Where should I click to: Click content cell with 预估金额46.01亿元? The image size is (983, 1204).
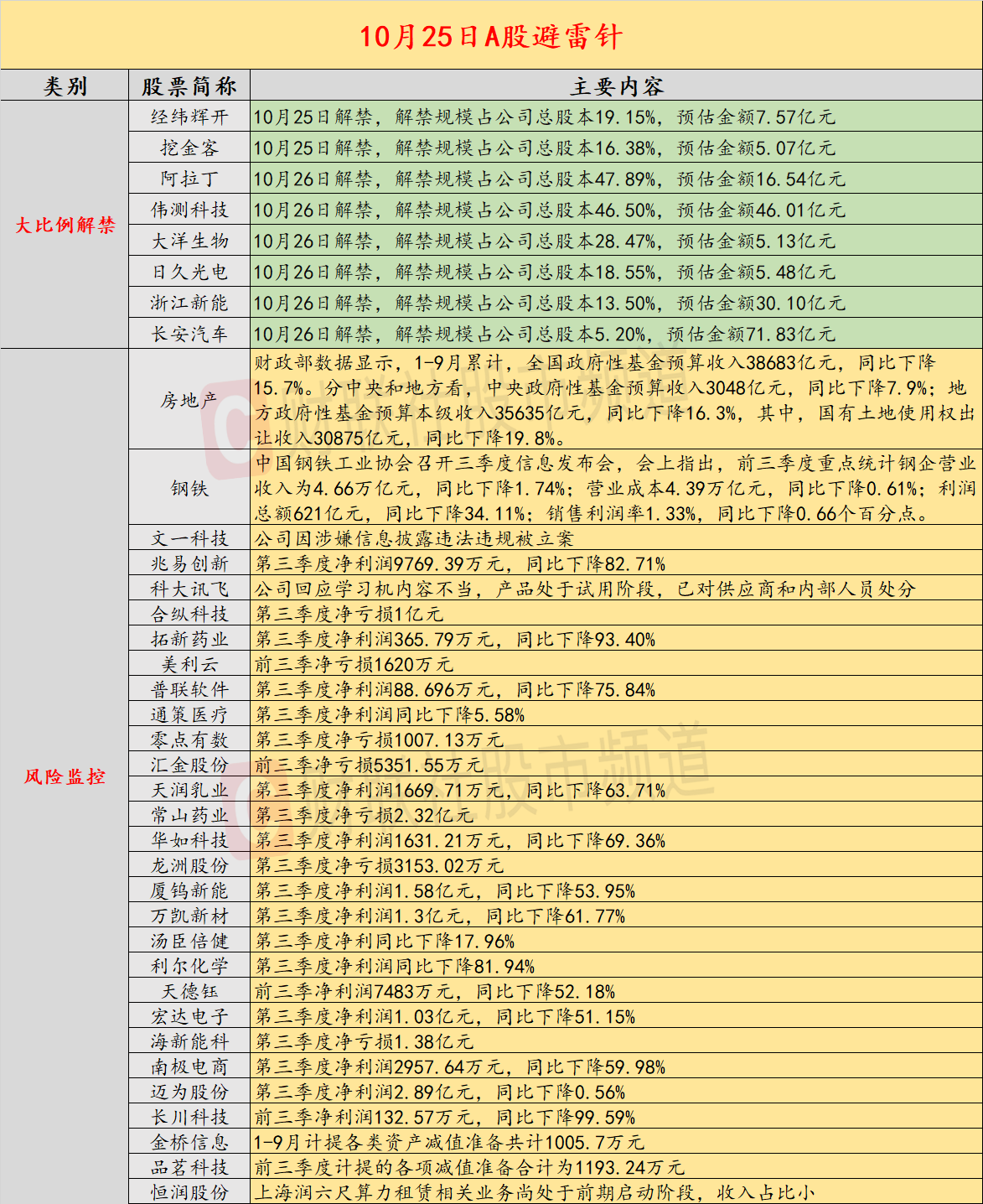pyautogui.click(x=616, y=210)
